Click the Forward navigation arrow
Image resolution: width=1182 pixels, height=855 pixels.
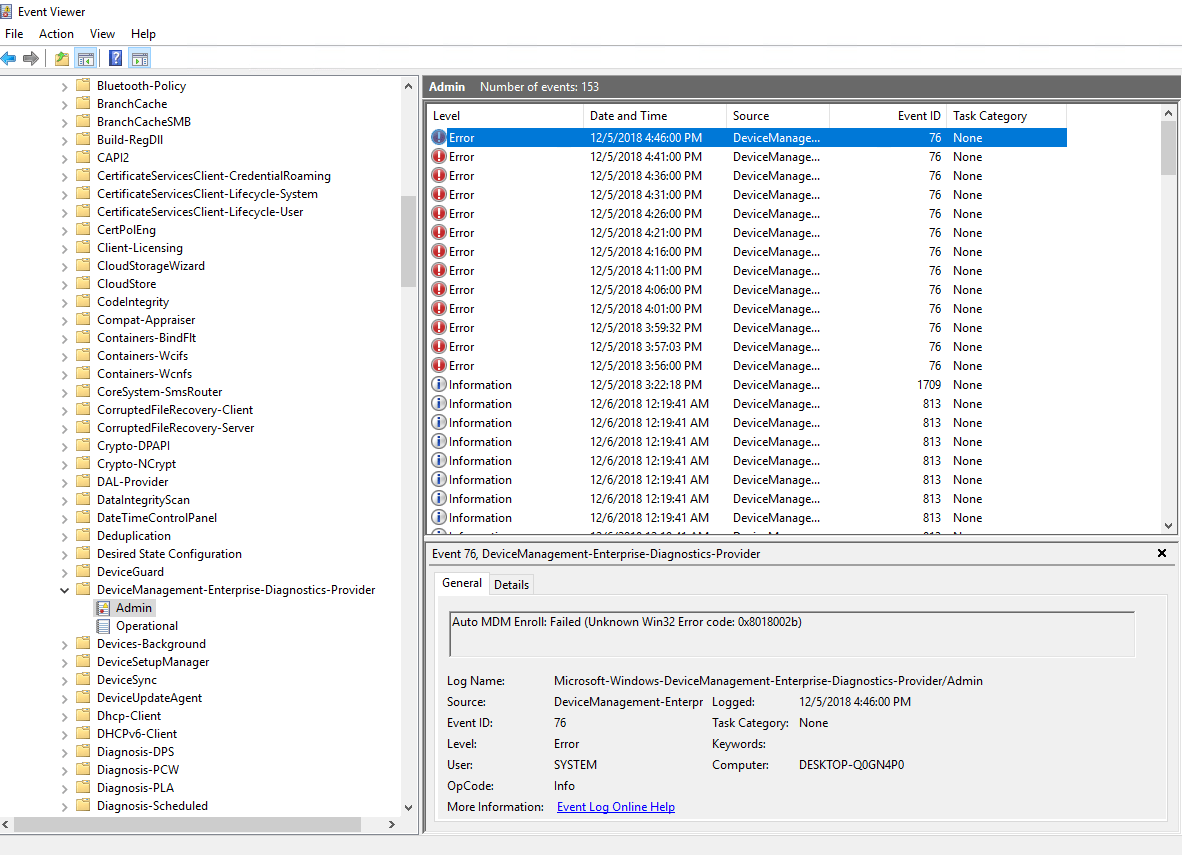tap(31, 57)
